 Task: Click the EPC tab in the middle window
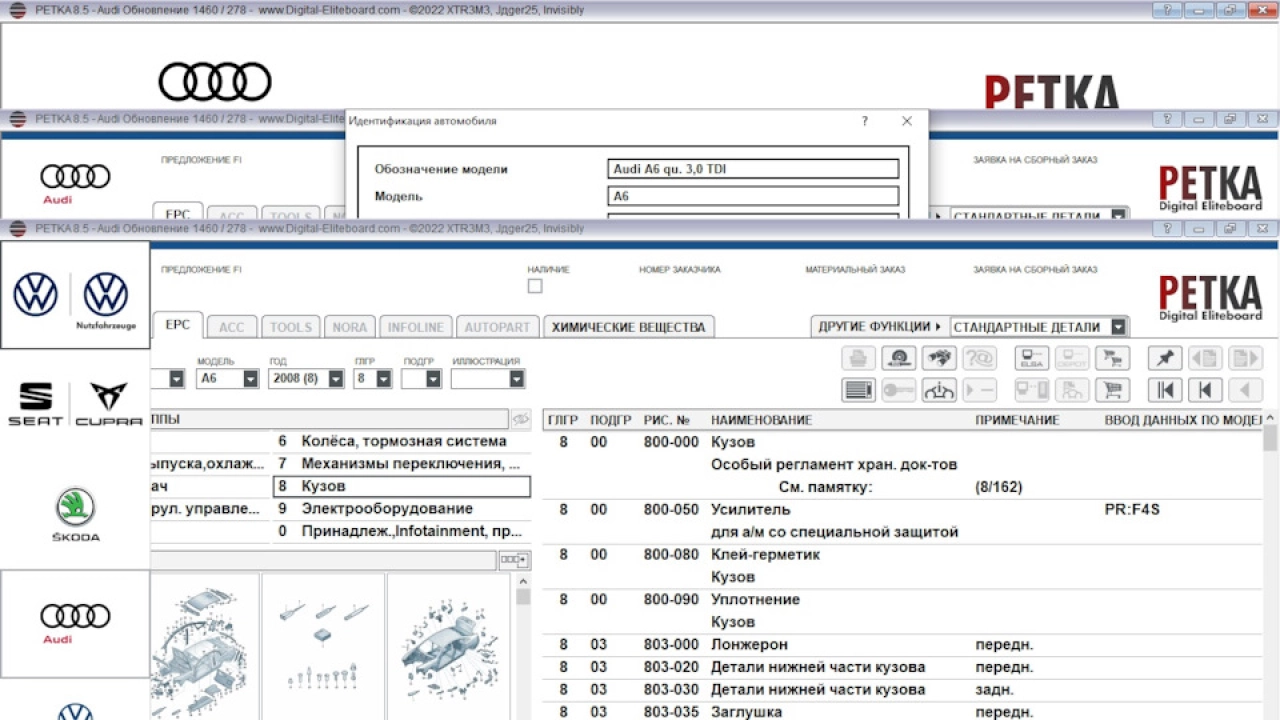(x=178, y=214)
